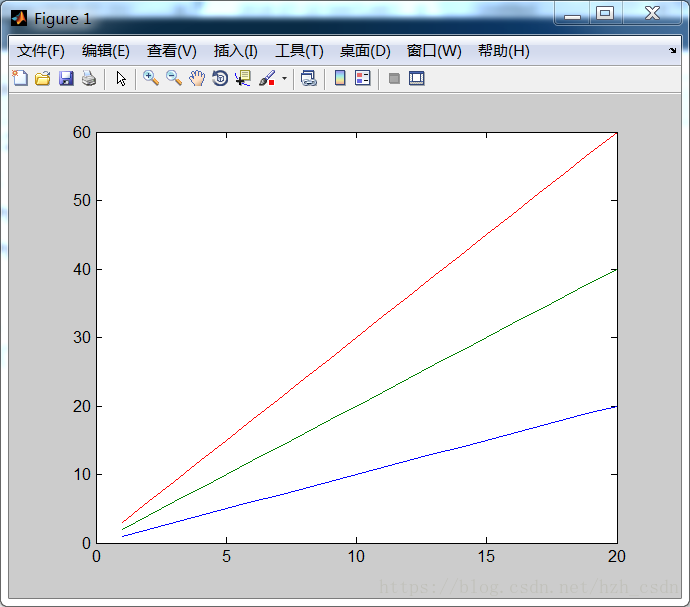690x607 pixels.
Task: Click the MATLAB logo in title bar
Action: (19, 18)
